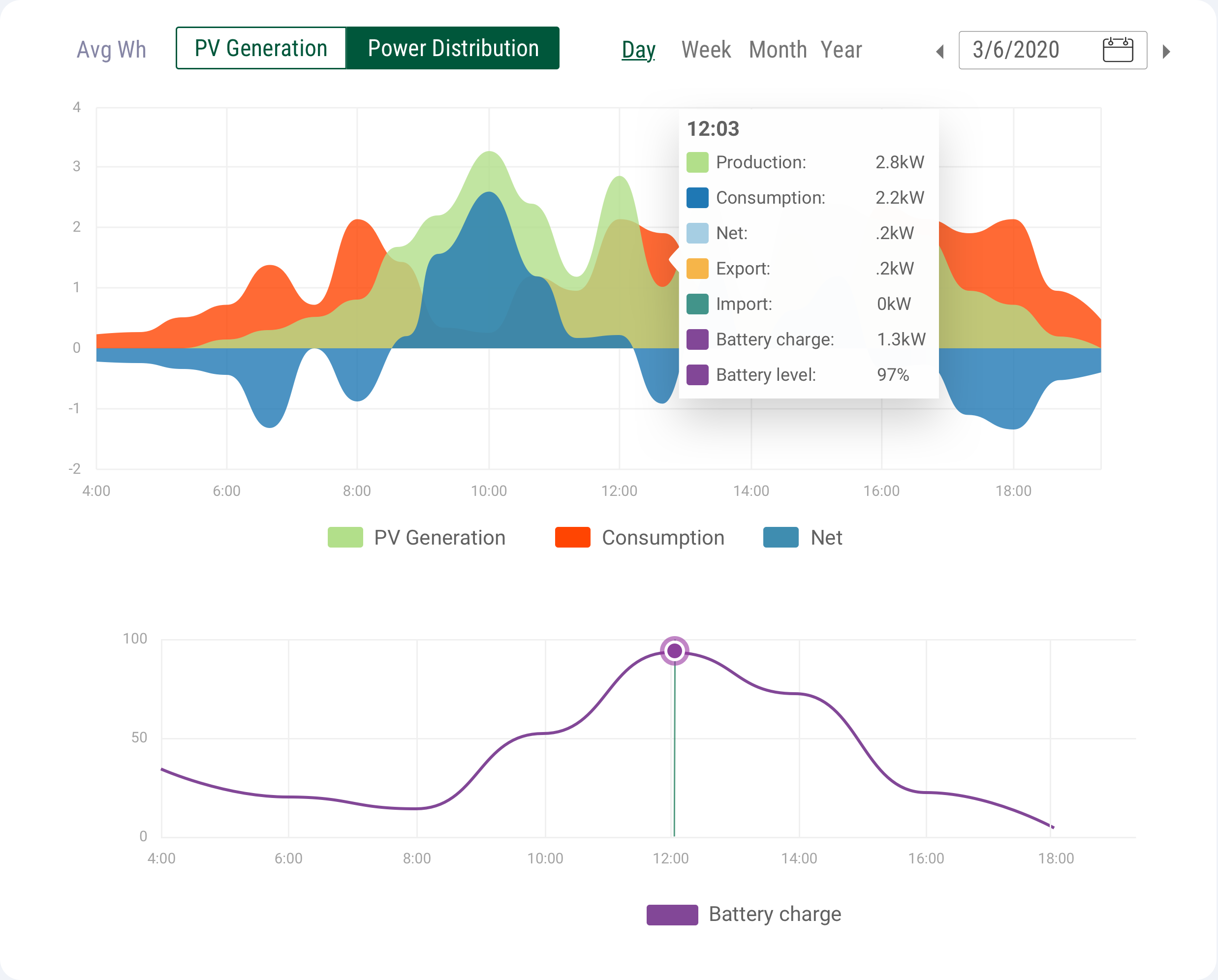
Task: Click the green PV peak at 10:00
Action: (x=489, y=153)
